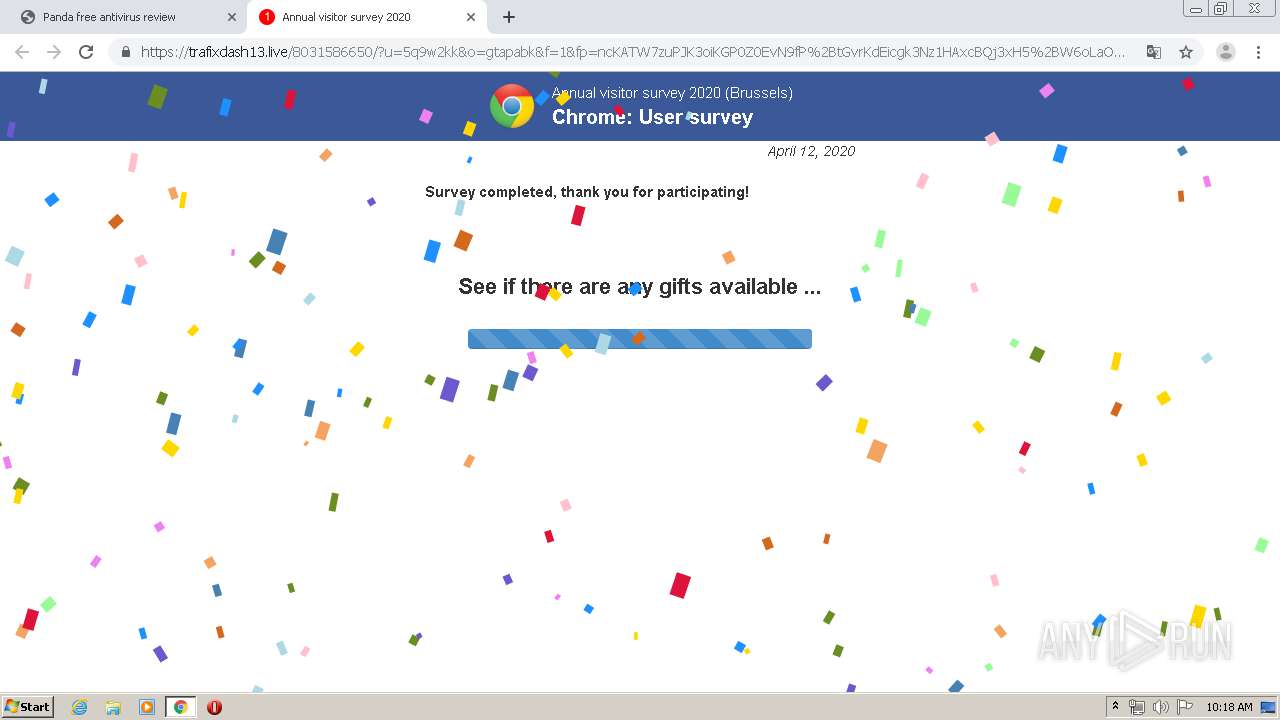Close the Chrome browser window

[1254, 9]
